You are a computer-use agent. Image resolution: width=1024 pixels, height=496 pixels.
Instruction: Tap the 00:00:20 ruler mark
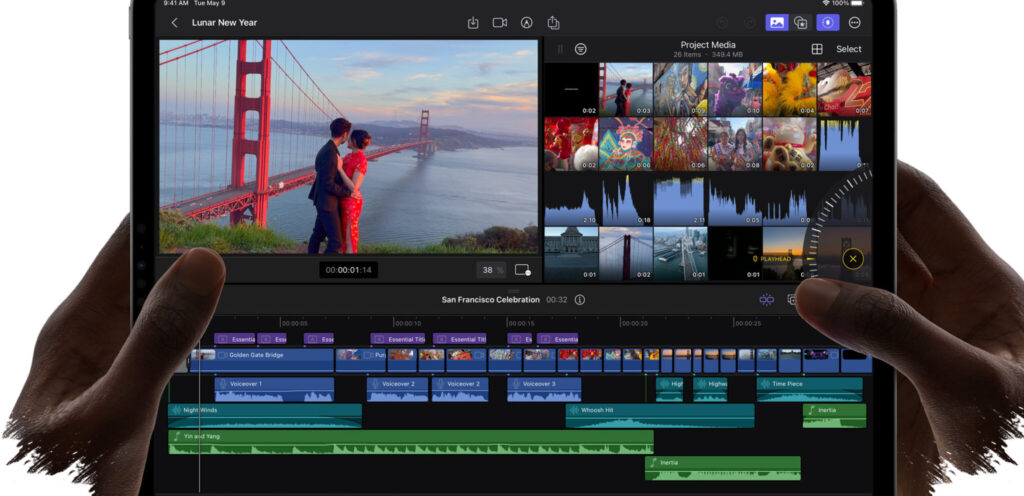(634, 323)
